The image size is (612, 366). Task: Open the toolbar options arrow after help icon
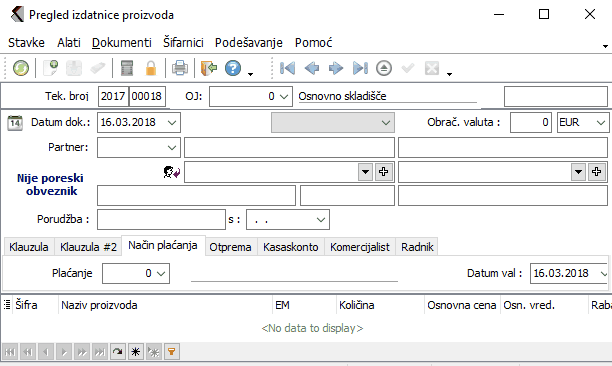[x=251, y=74]
